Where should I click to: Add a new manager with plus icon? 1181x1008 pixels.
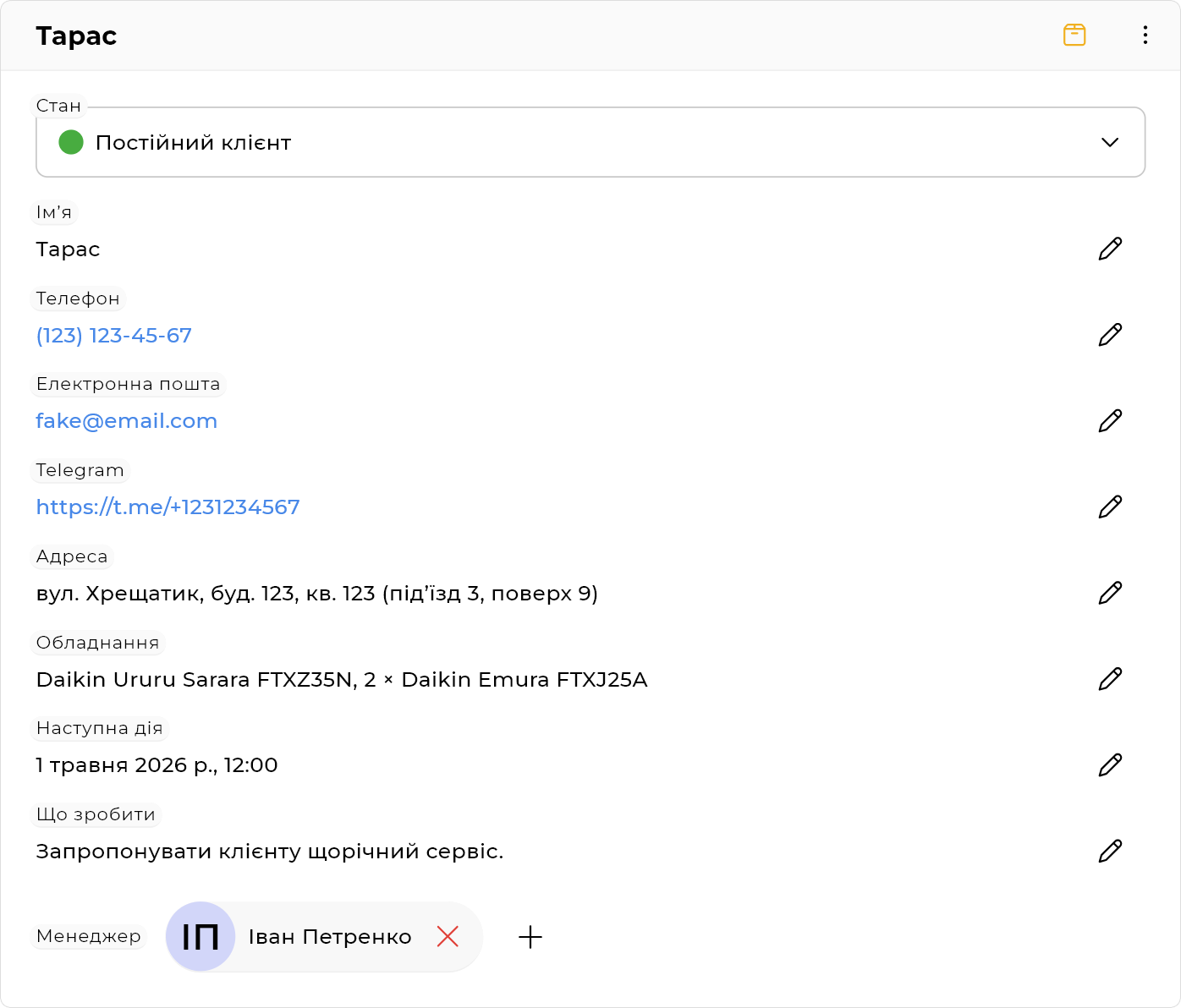tap(530, 936)
